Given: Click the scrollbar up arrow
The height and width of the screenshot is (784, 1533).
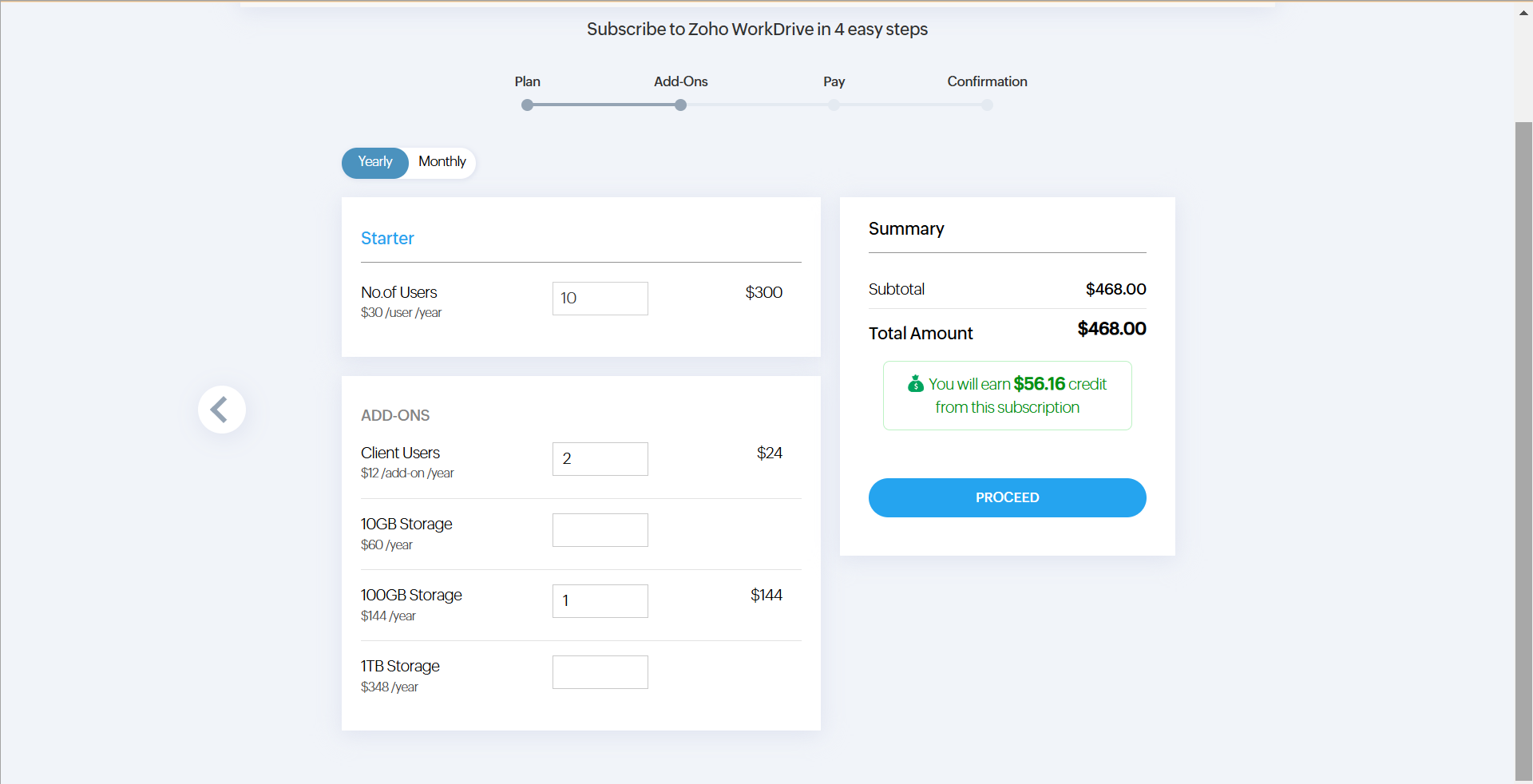Looking at the screenshot, I should click(1523, 12).
